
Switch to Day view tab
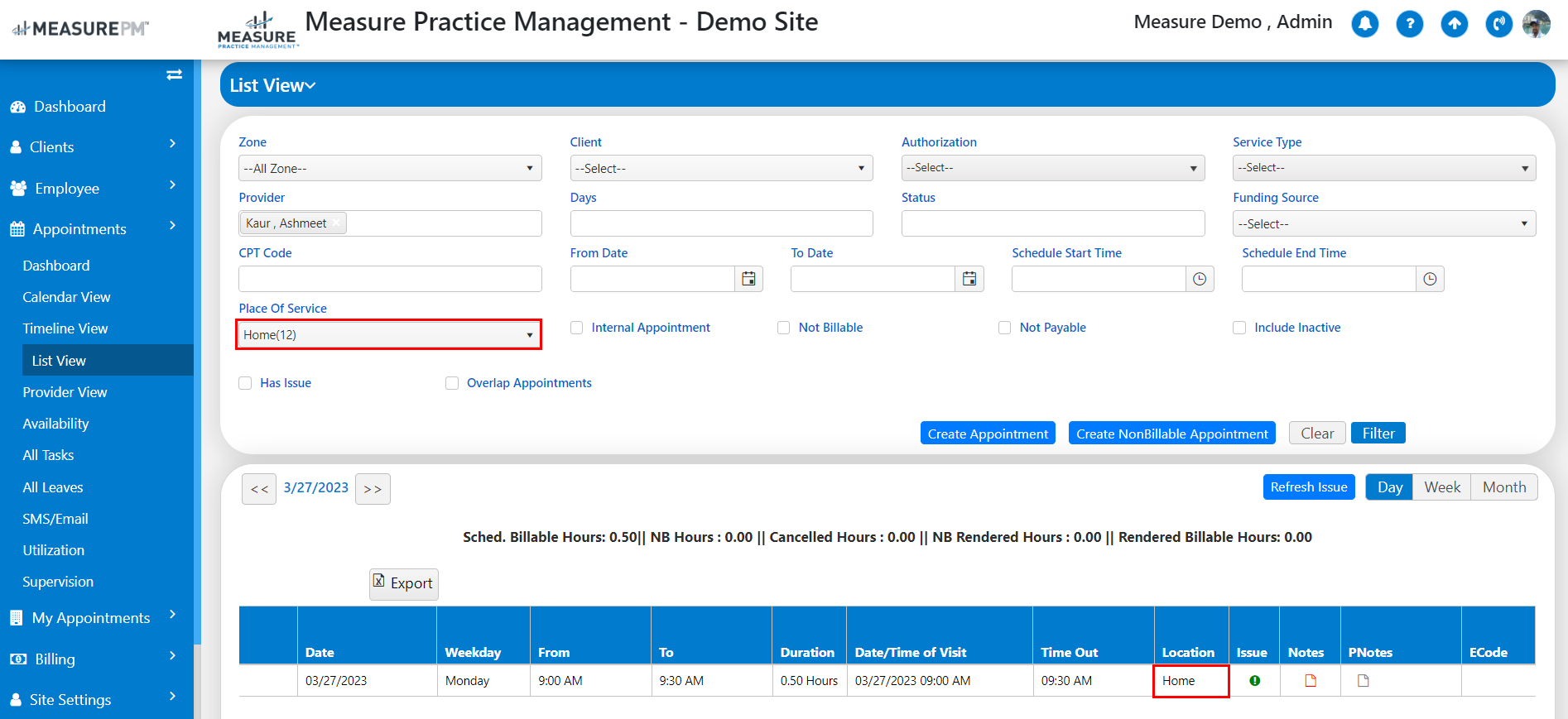pos(1390,487)
